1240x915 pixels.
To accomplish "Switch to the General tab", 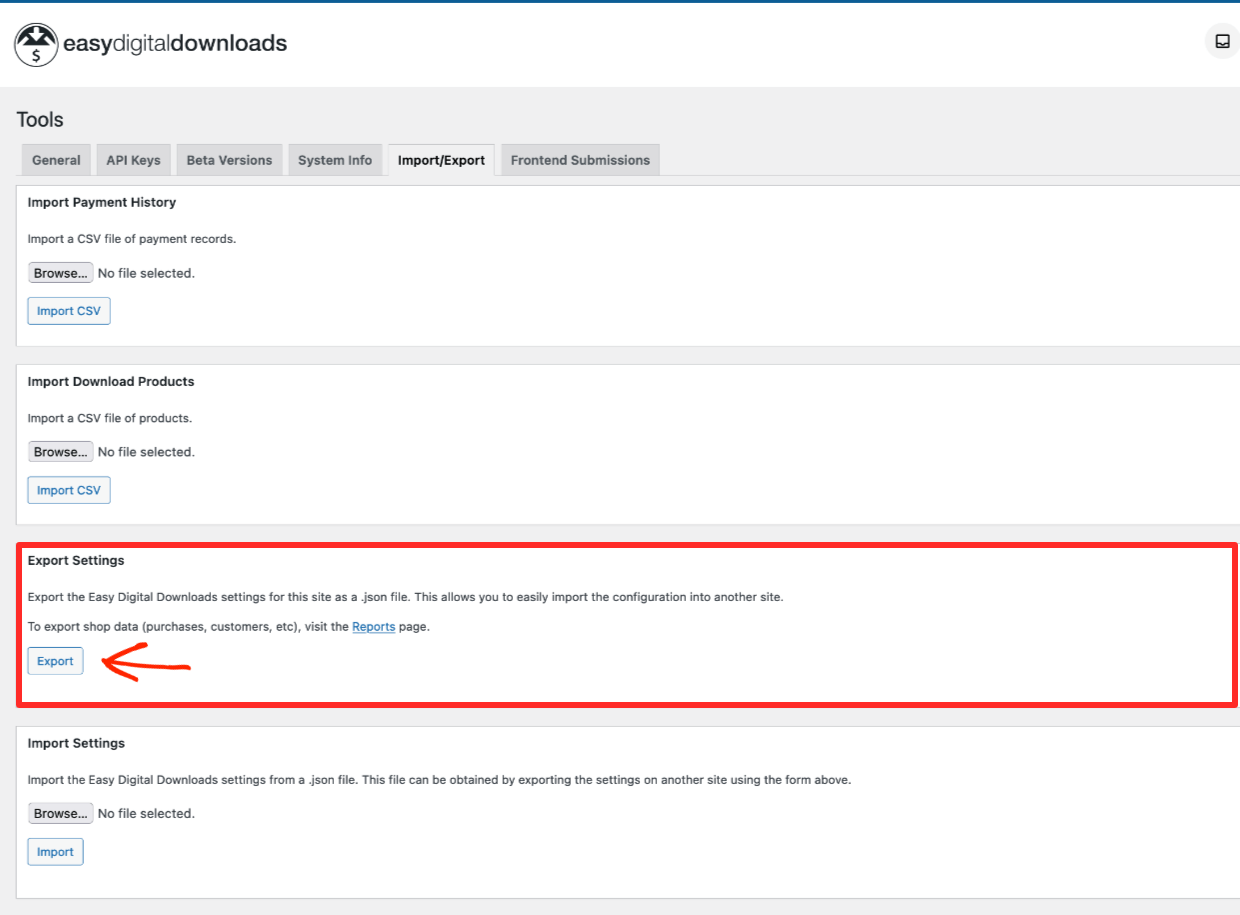I will (x=55, y=160).
